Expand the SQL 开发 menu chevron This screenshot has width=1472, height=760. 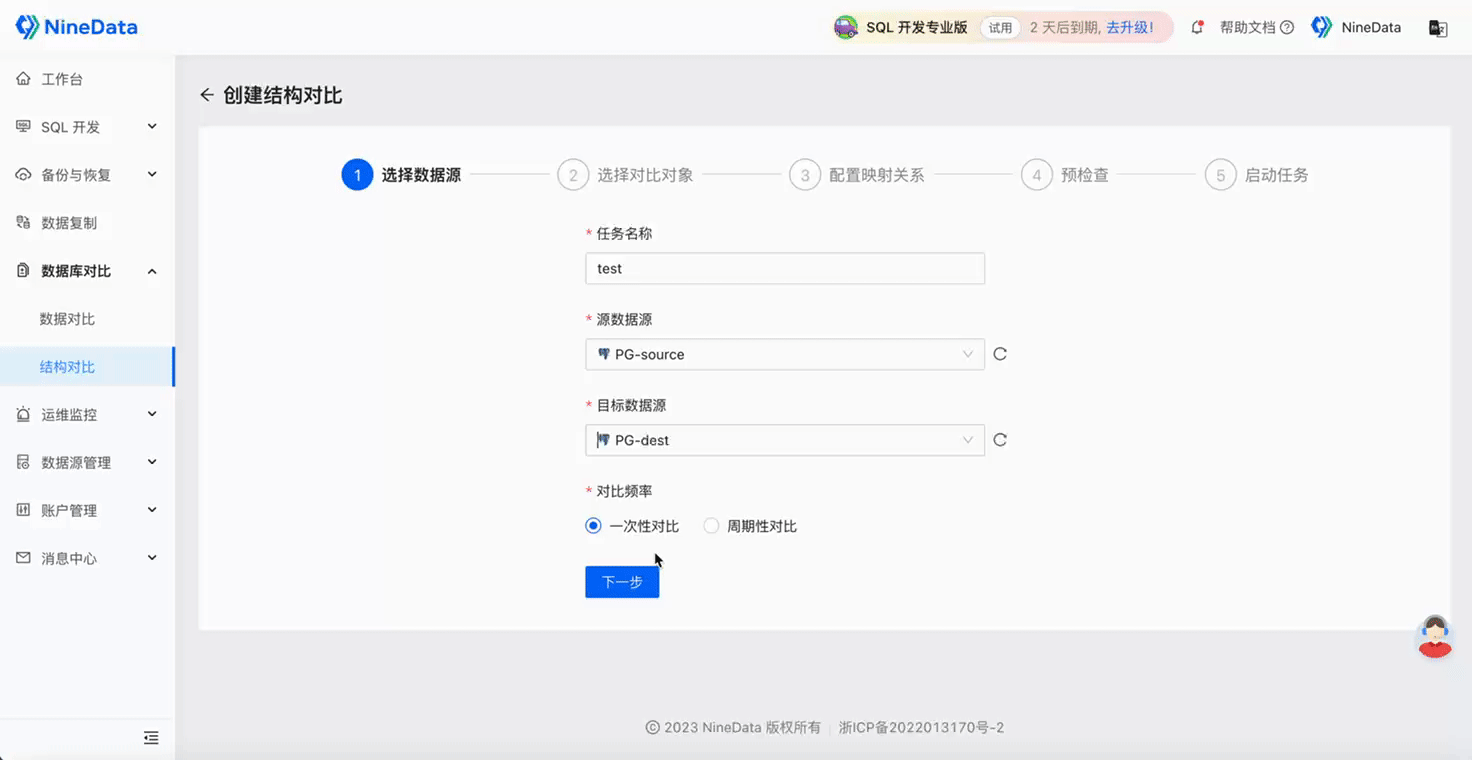pyautogui.click(x=152, y=126)
